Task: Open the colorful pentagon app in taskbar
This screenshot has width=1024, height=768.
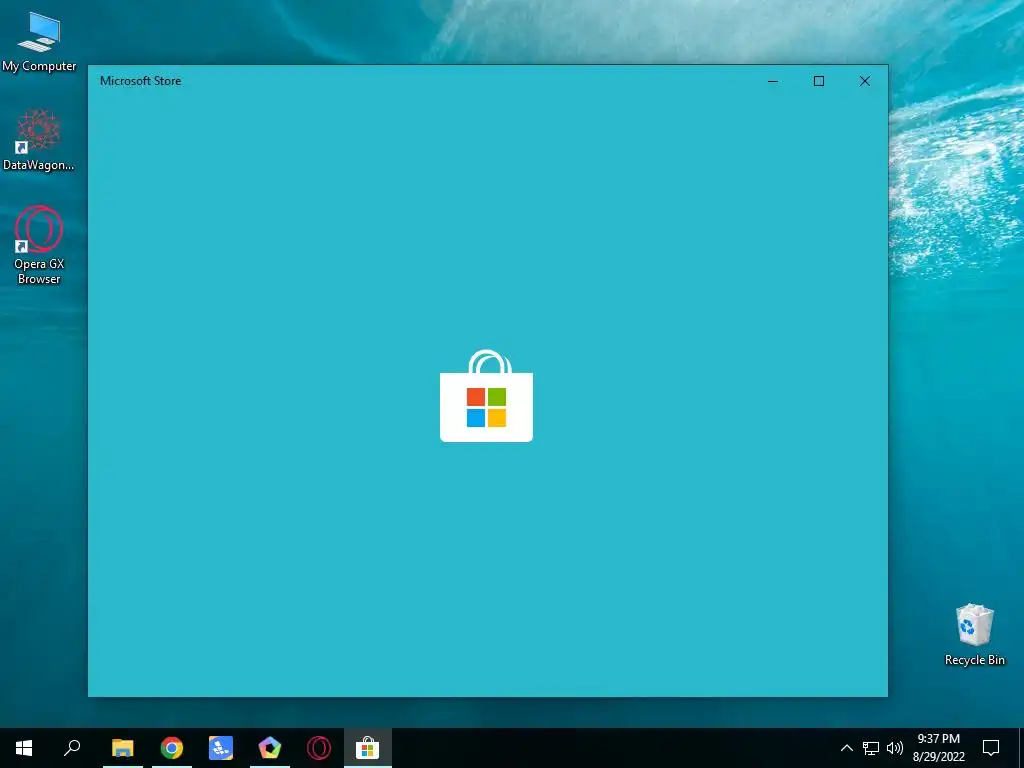Action: click(x=270, y=748)
